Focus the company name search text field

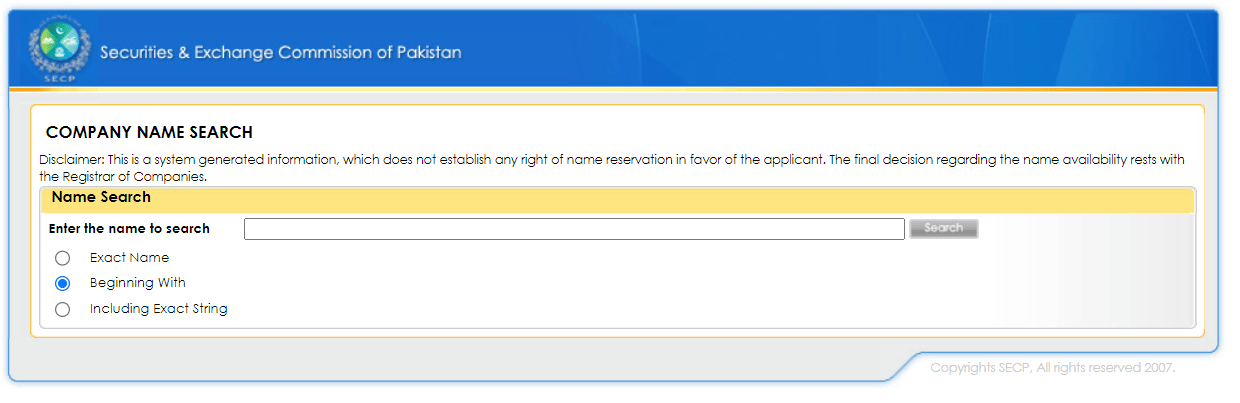[x=574, y=229]
